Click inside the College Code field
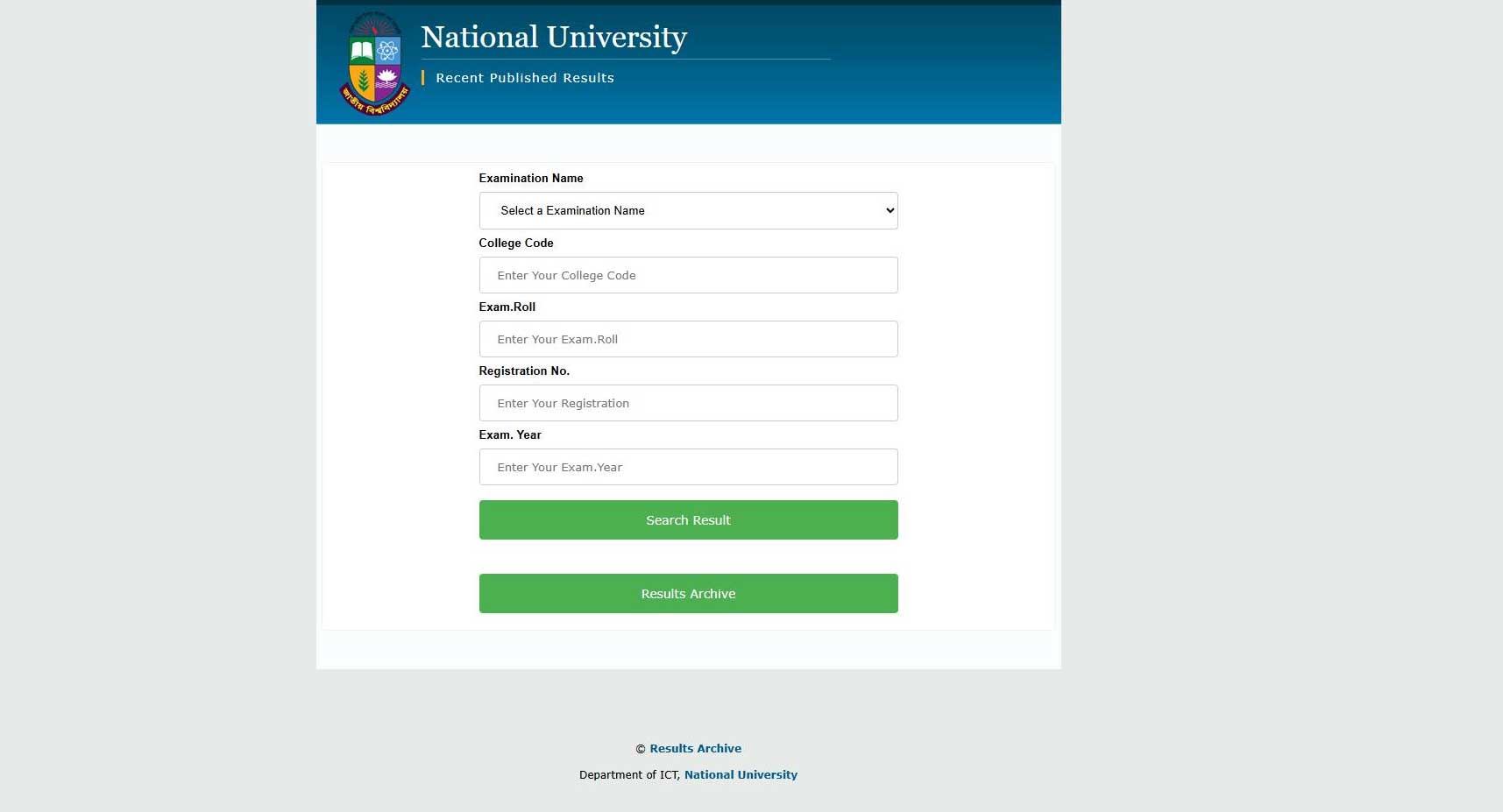The image size is (1503, 812). pyautogui.click(x=688, y=274)
